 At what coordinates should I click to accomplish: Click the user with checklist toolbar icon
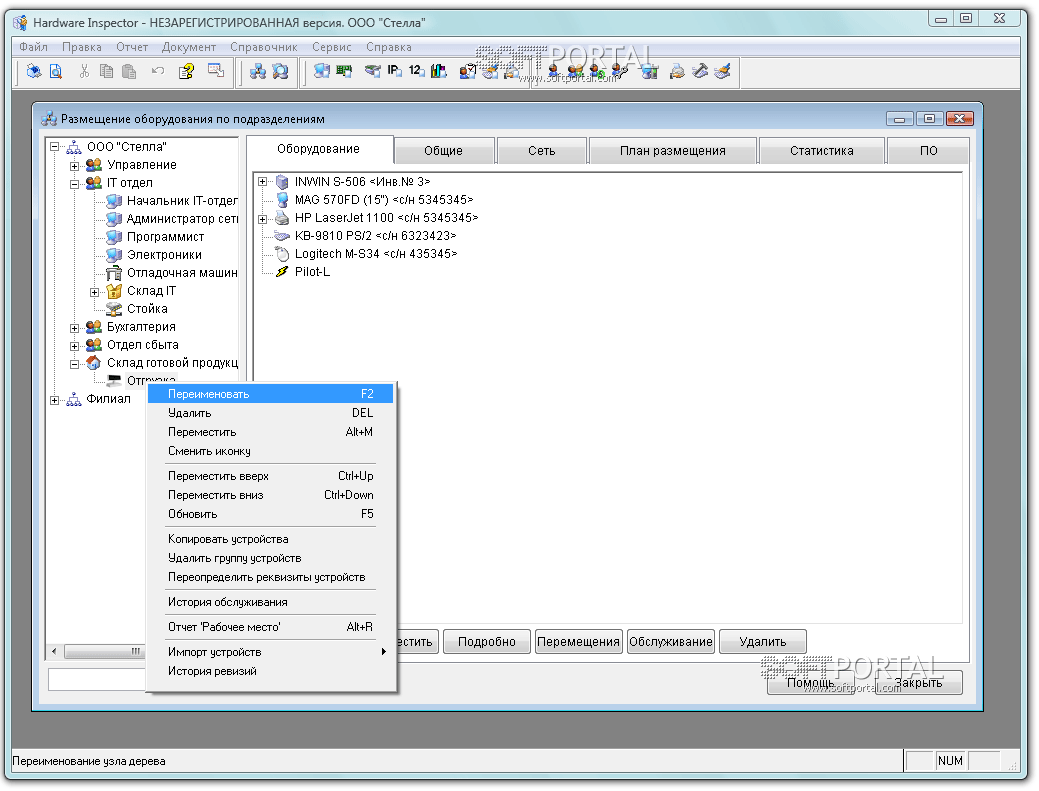(468, 71)
